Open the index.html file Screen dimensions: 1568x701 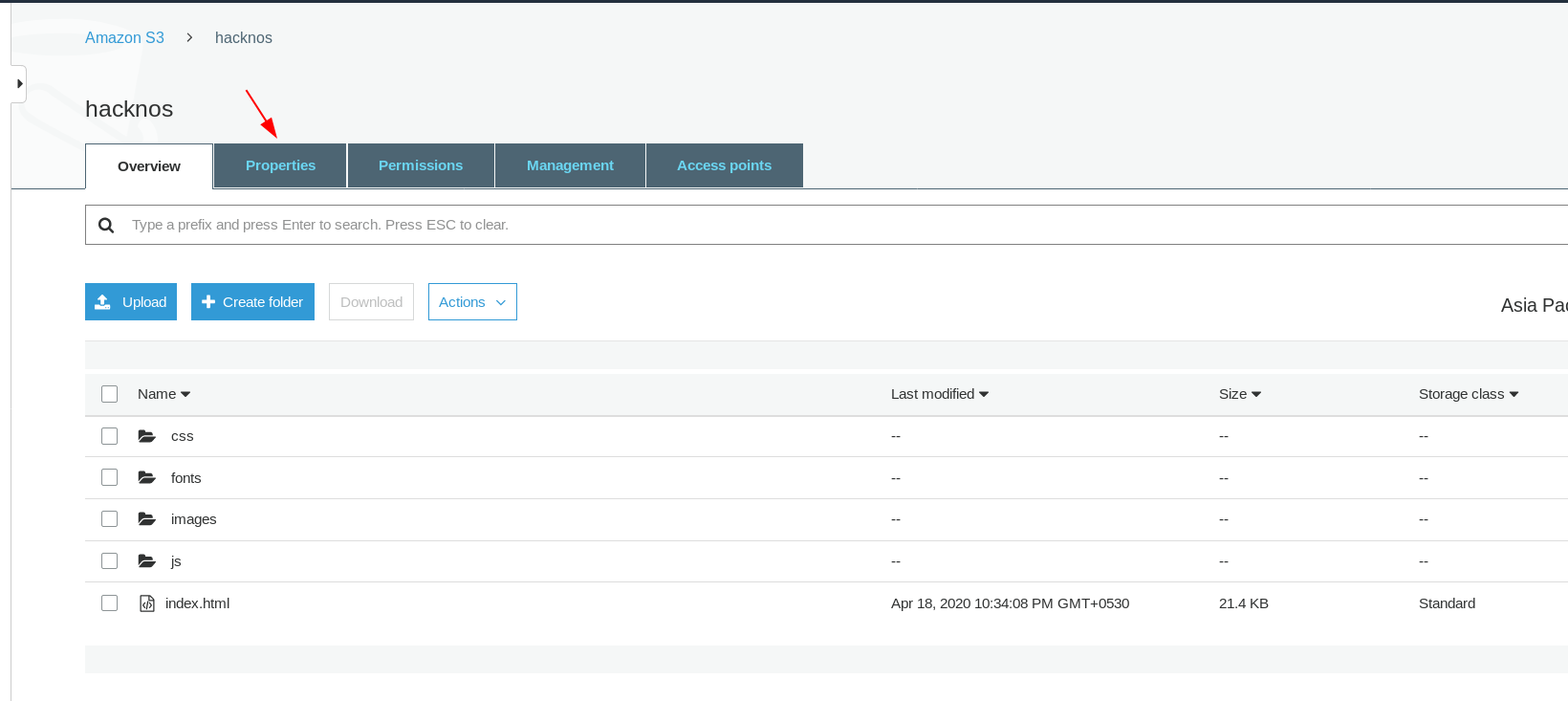(197, 603)
